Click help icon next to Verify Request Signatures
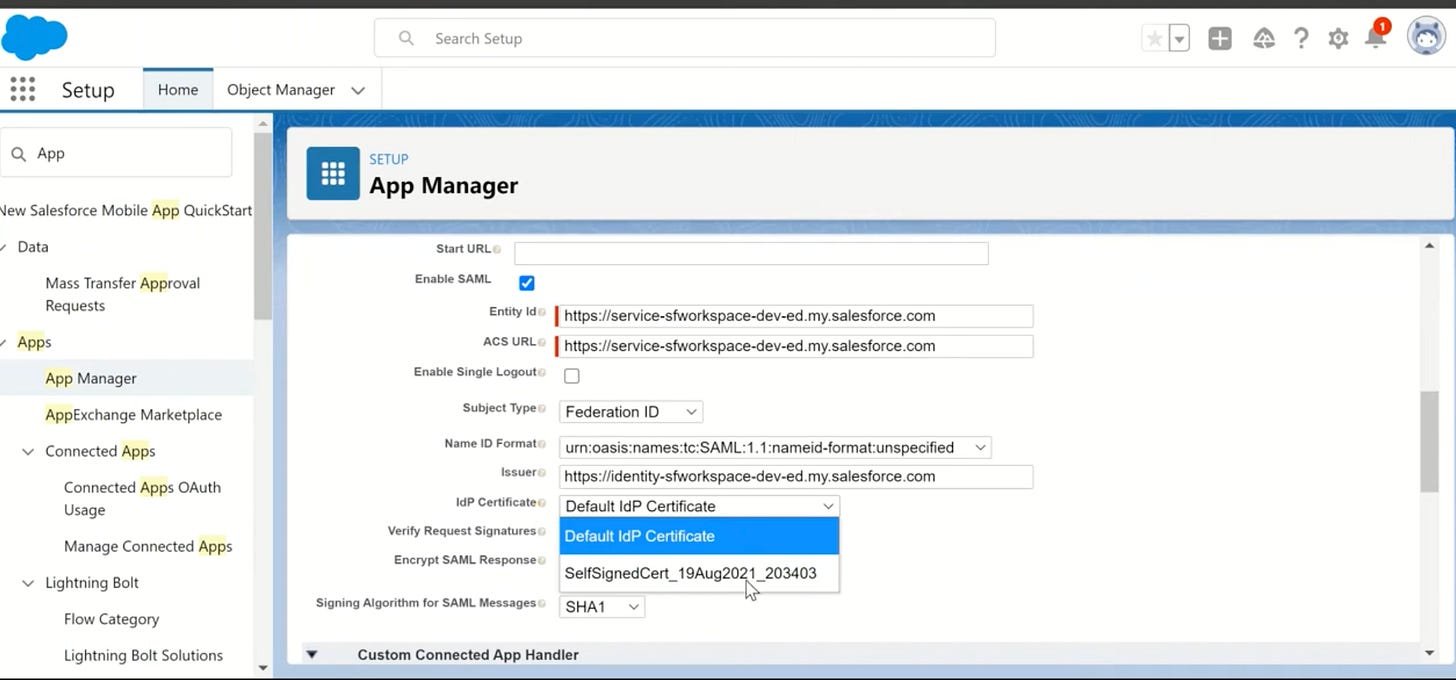The width and height of the screenshot is (1456, 680). (x=542, y=531)
